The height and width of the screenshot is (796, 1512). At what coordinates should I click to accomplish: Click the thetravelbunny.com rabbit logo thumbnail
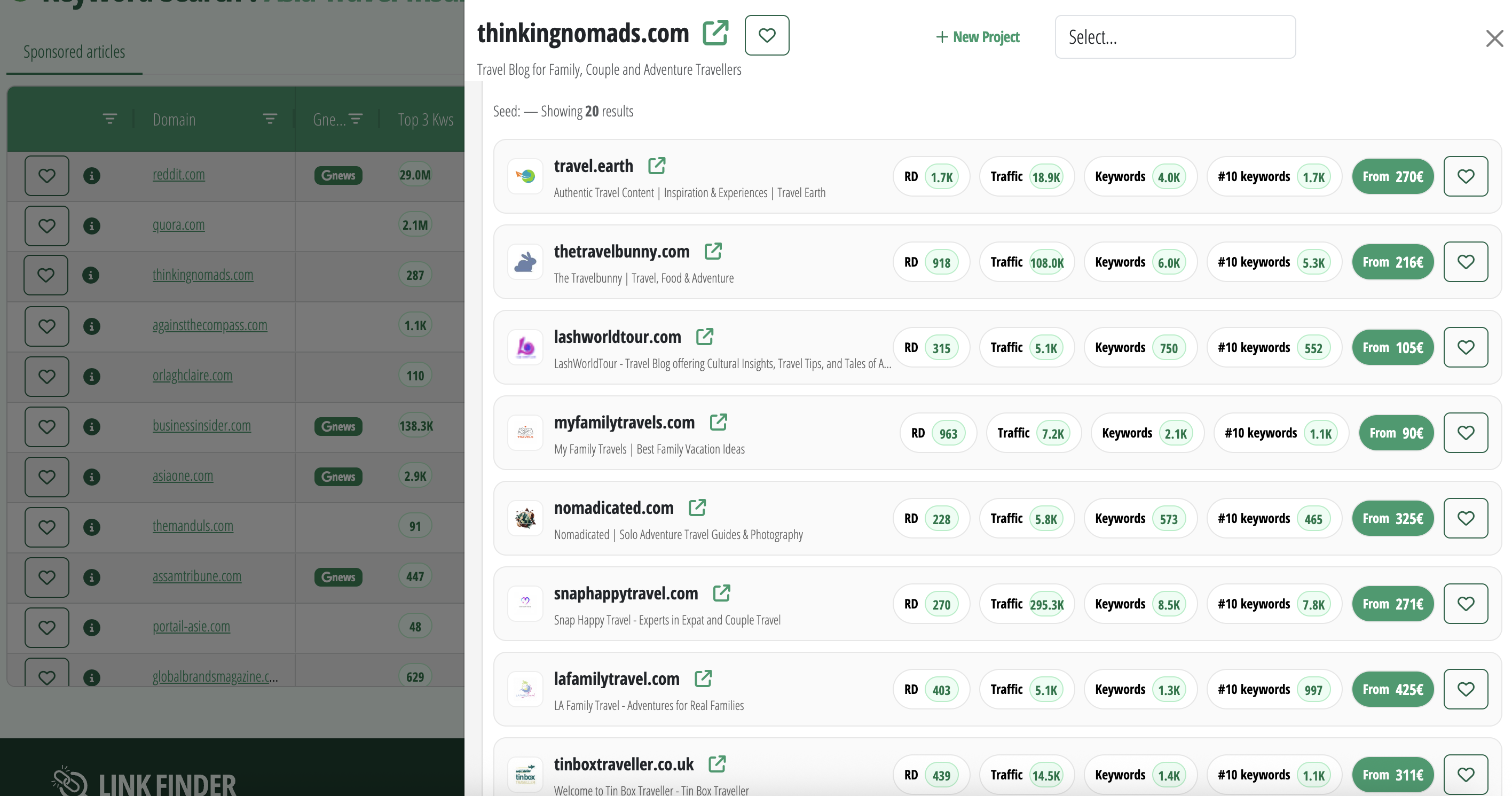click(x=525, y=261)
